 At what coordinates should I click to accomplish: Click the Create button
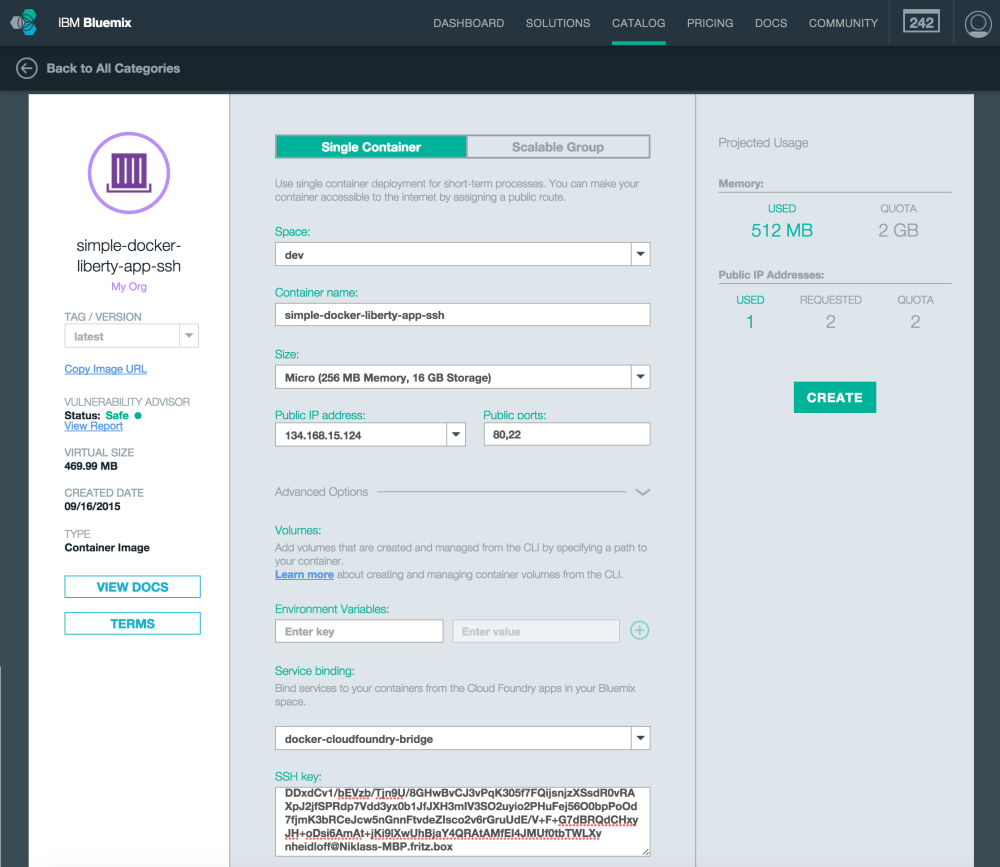point(835,397)
